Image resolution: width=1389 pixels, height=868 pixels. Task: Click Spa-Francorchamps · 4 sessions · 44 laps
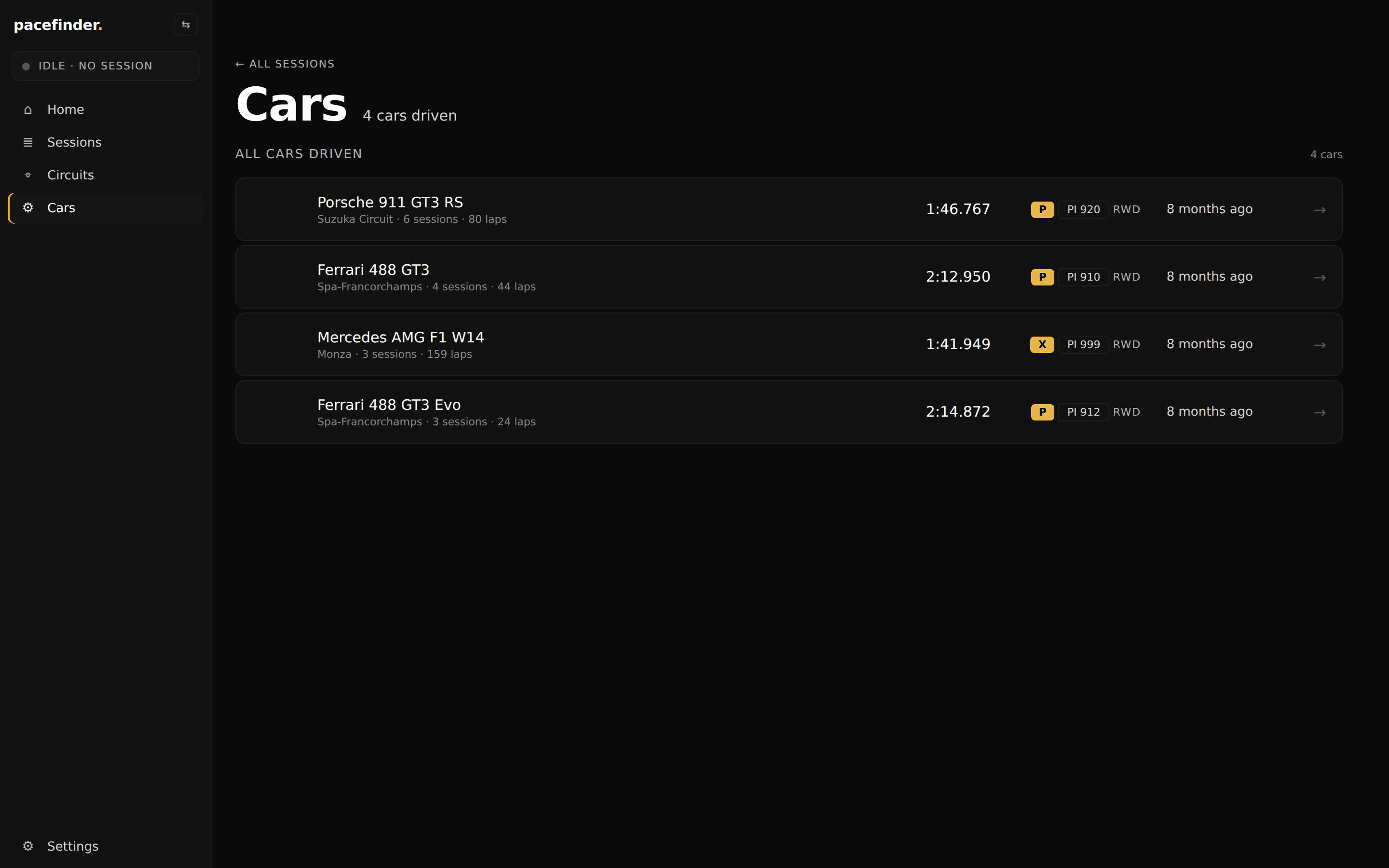click(426, 286)
